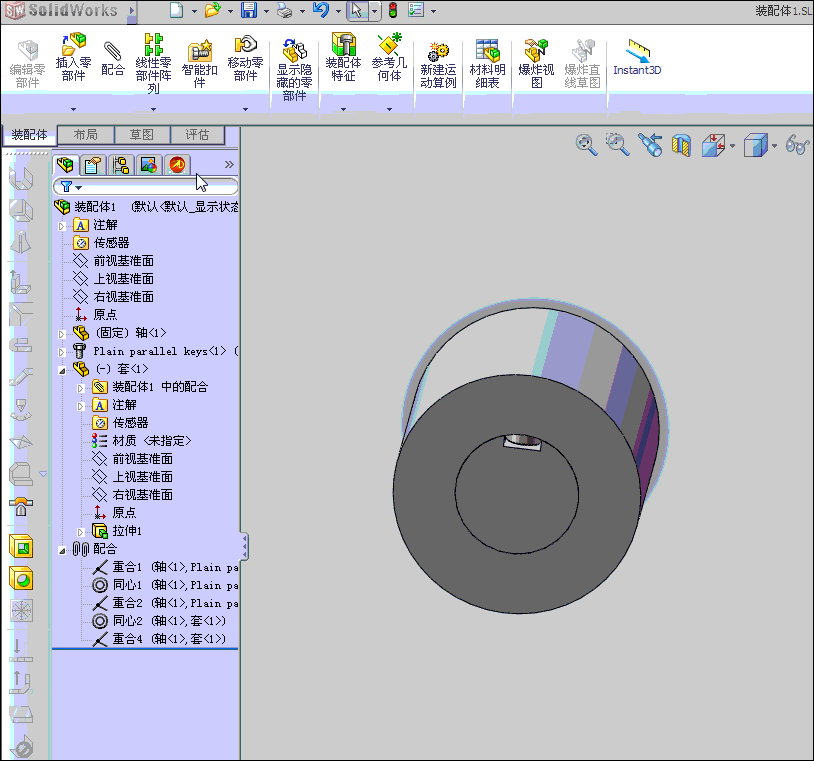Open dropdown under 移动零部件
This screenshot has width=814, height=761.
(245, 110)
